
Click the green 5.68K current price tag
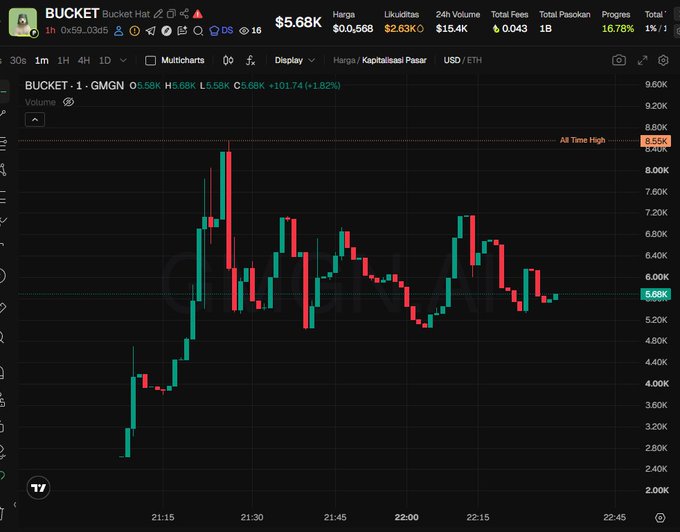[656, 294]
